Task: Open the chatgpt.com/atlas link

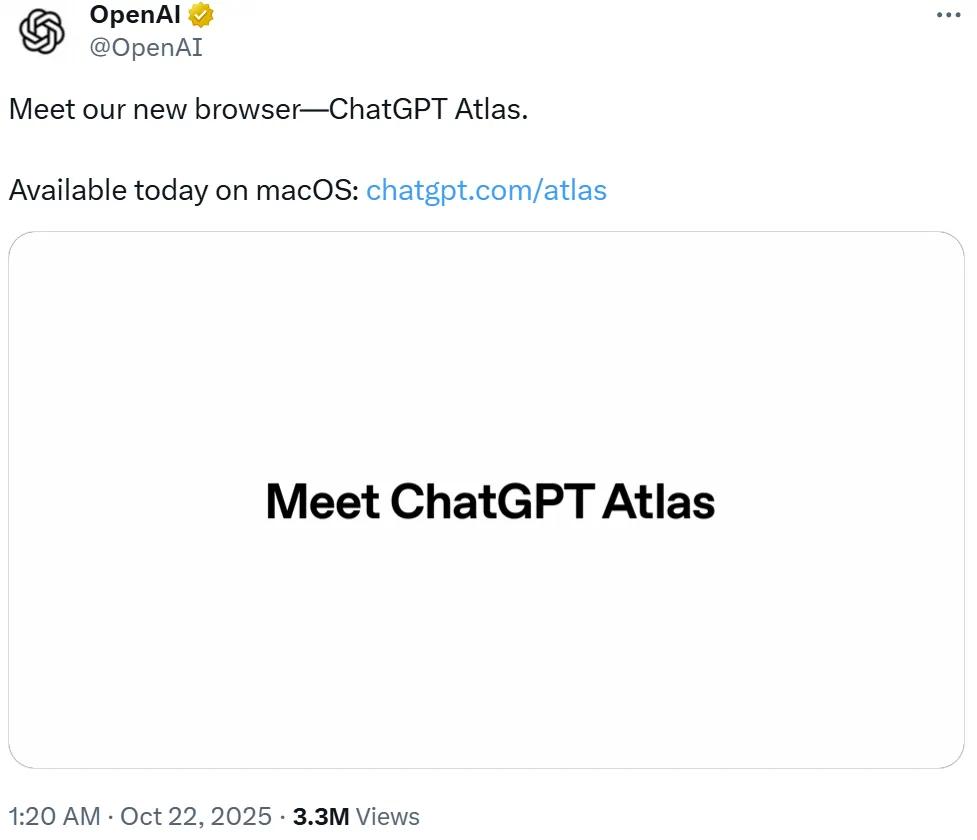Action: (x=486, y=190)
